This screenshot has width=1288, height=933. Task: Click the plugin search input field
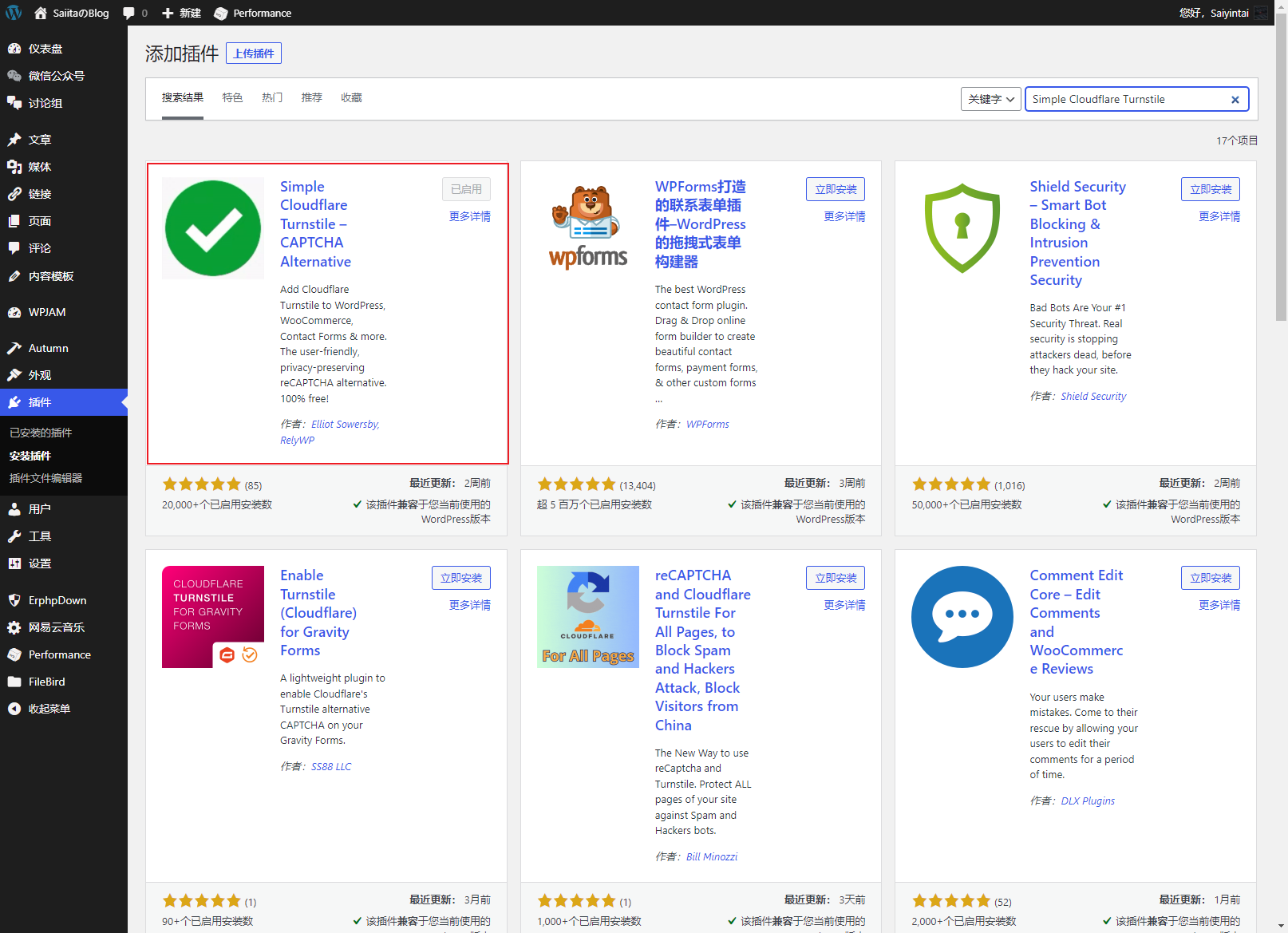(1125, 99)
